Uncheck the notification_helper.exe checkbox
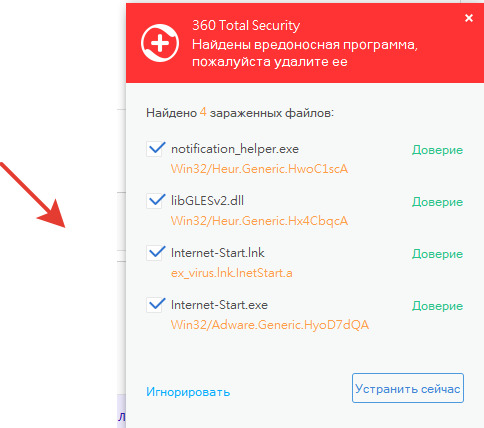Image resolution: width=484 pixels, height=428 pixels. tap(155, 149)
